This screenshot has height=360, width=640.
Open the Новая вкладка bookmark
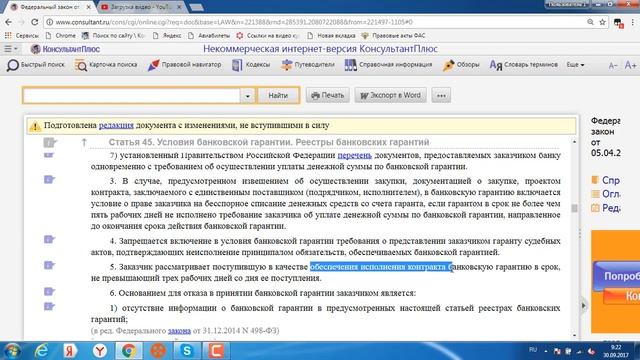[x=331, y=36]
